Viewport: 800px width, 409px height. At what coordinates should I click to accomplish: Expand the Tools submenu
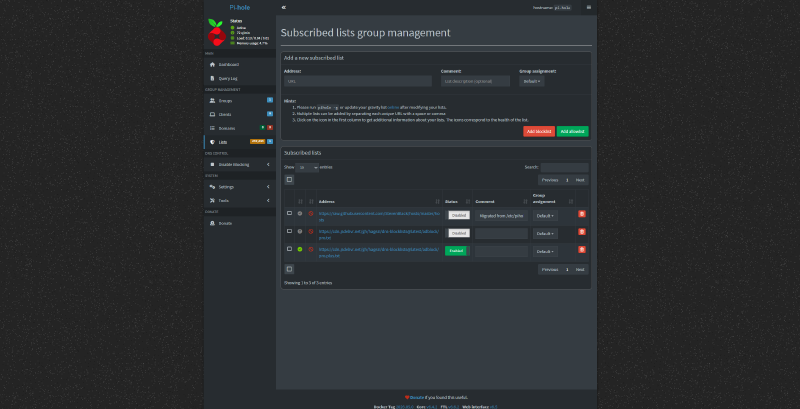pyautogui.click(x=240, y=201)
